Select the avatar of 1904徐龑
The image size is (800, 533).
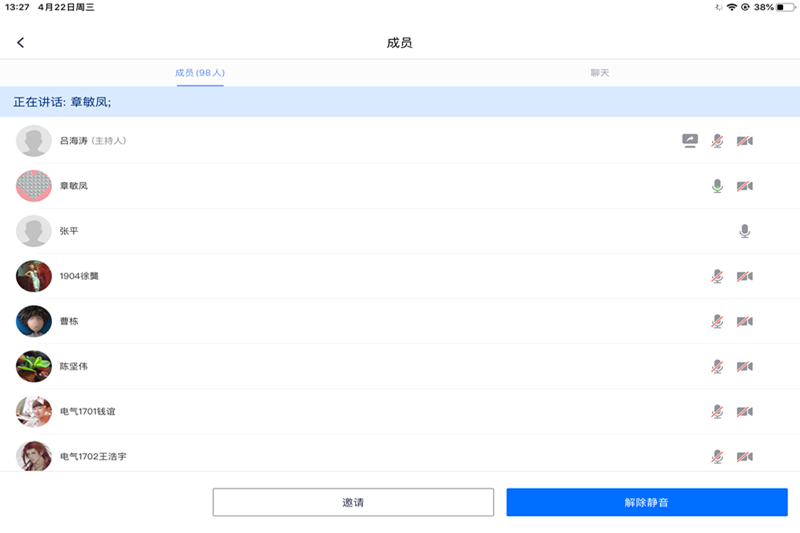click(x=34, y=276)
